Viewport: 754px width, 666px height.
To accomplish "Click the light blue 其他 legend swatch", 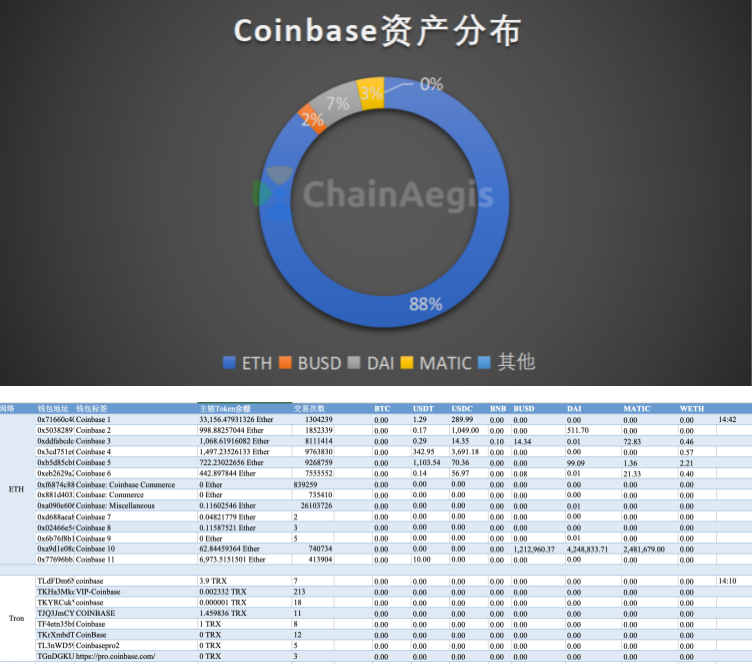I will pos(484,363).
